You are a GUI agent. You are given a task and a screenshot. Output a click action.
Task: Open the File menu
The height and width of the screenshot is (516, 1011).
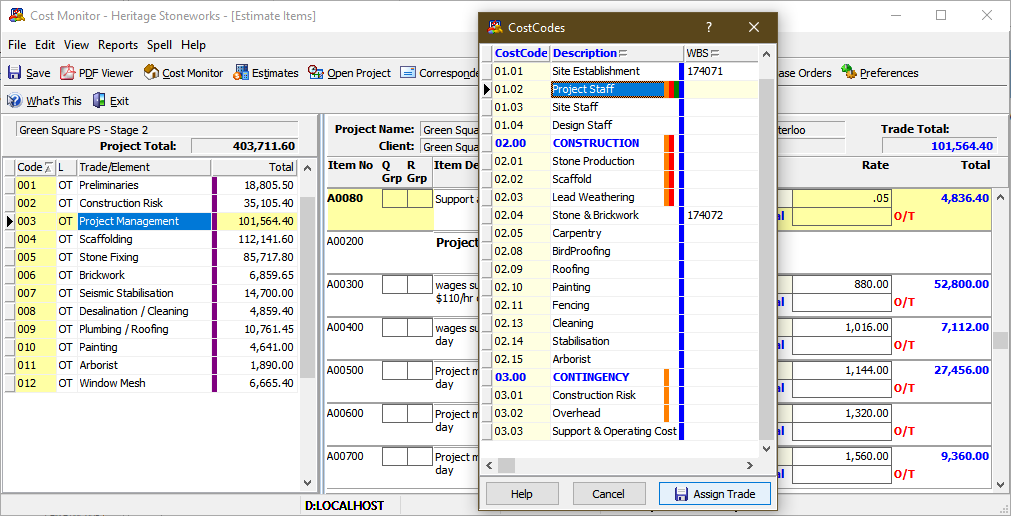[x=17, y=45]
